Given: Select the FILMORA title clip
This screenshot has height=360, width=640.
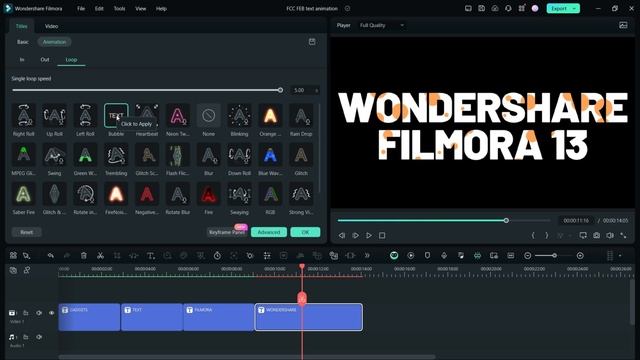Looking at the screenshot, I should click(218, 317).
